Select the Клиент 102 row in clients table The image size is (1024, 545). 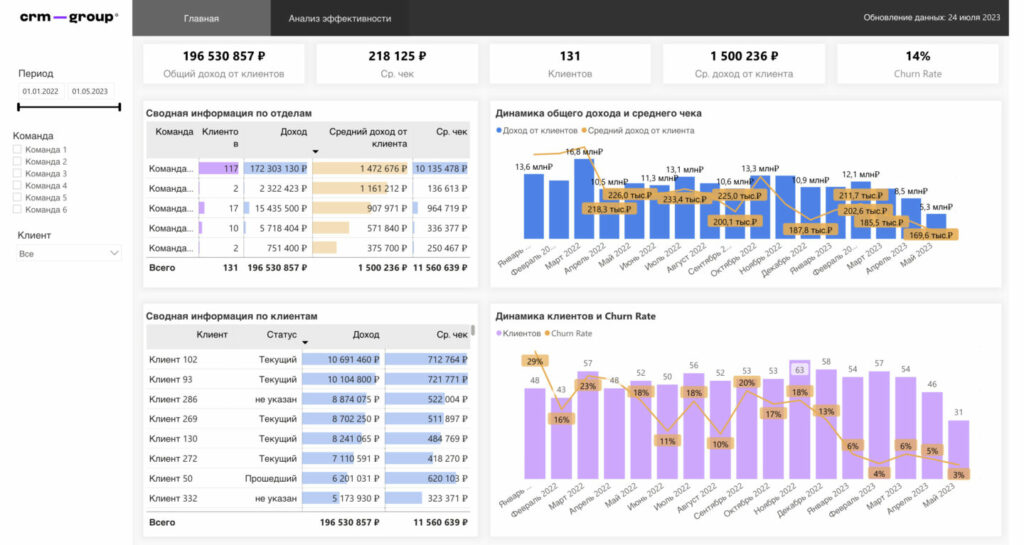coord(309,360)
